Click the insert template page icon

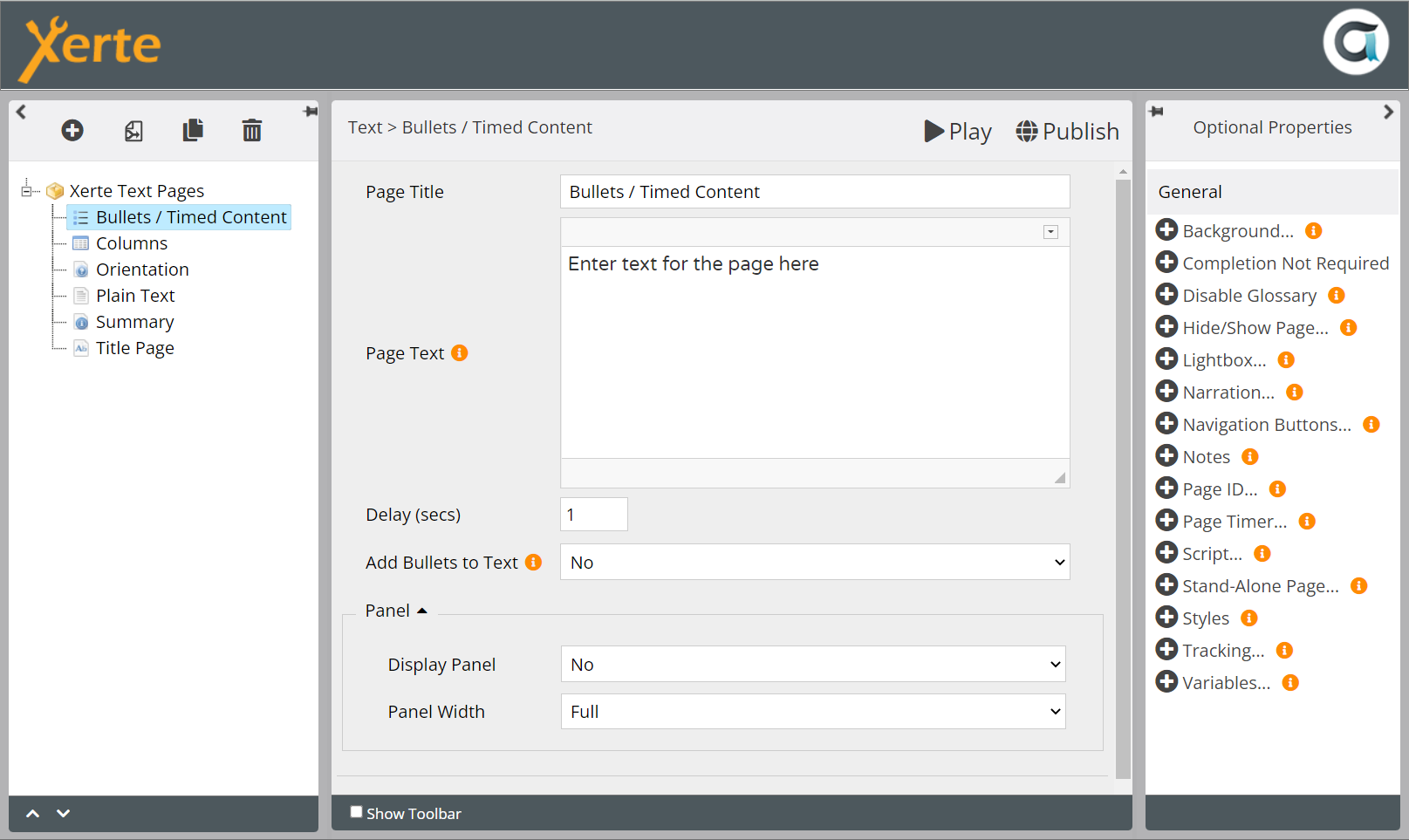(x=133, y=131)
